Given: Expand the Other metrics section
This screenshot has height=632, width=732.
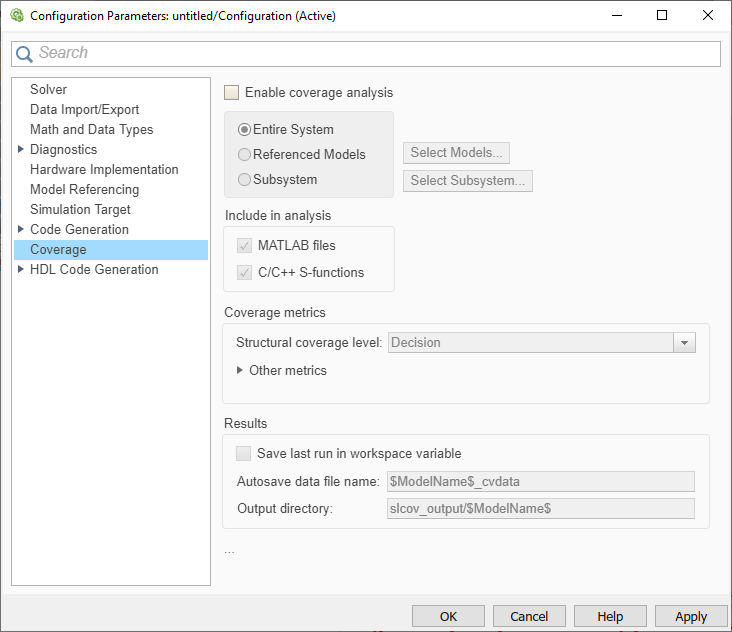Looking at the screenshot, I should click(x=240, y=370).
